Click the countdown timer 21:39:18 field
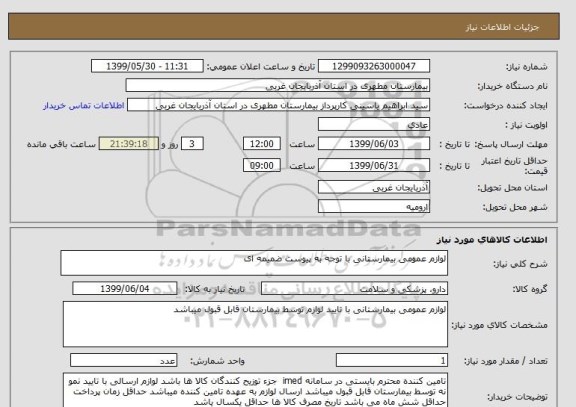 click(x=129, y=144)
